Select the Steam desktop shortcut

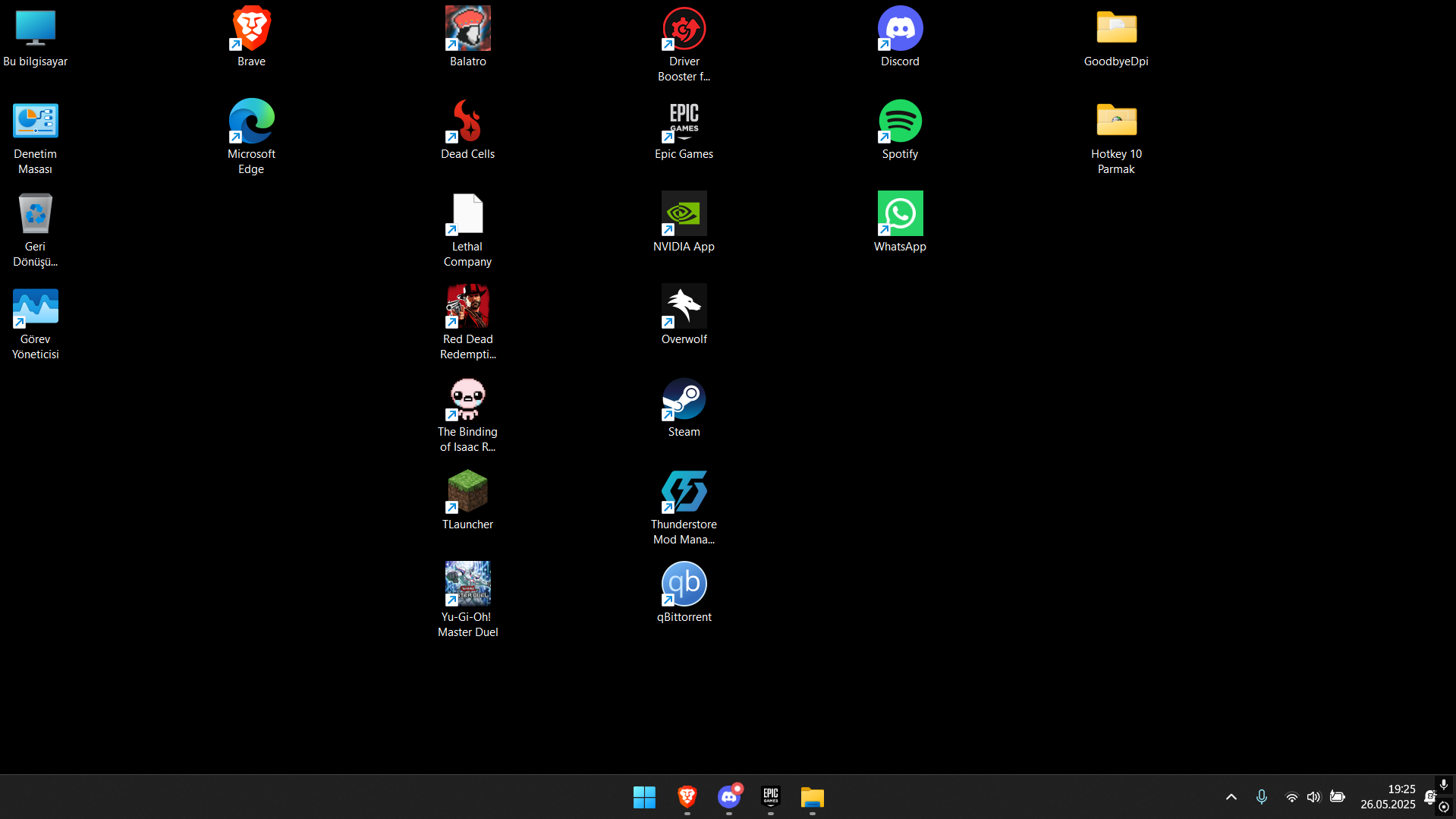click(684, 408)
